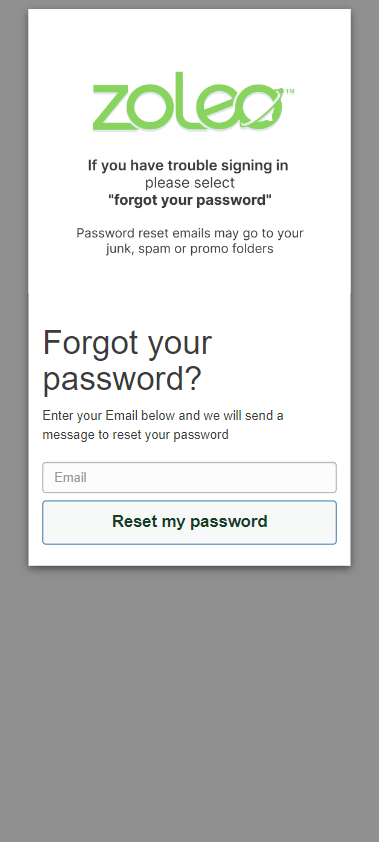Click the Email placeholder text
The width and height of the screenshot is (379, 842).
pyautogui.click(x=70, y=477)
